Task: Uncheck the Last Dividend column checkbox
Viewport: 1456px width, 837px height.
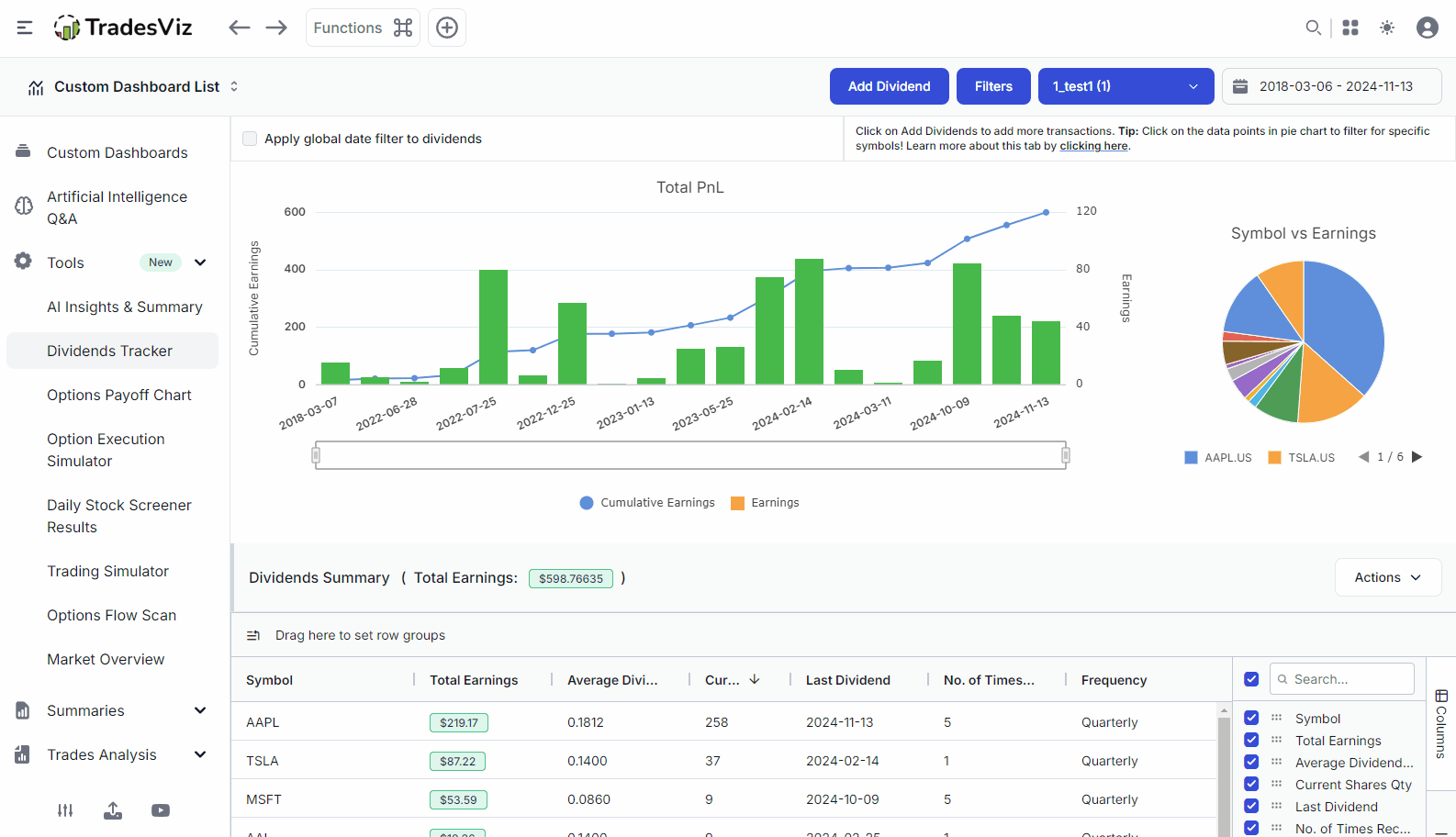Action: pos(1251,806)
